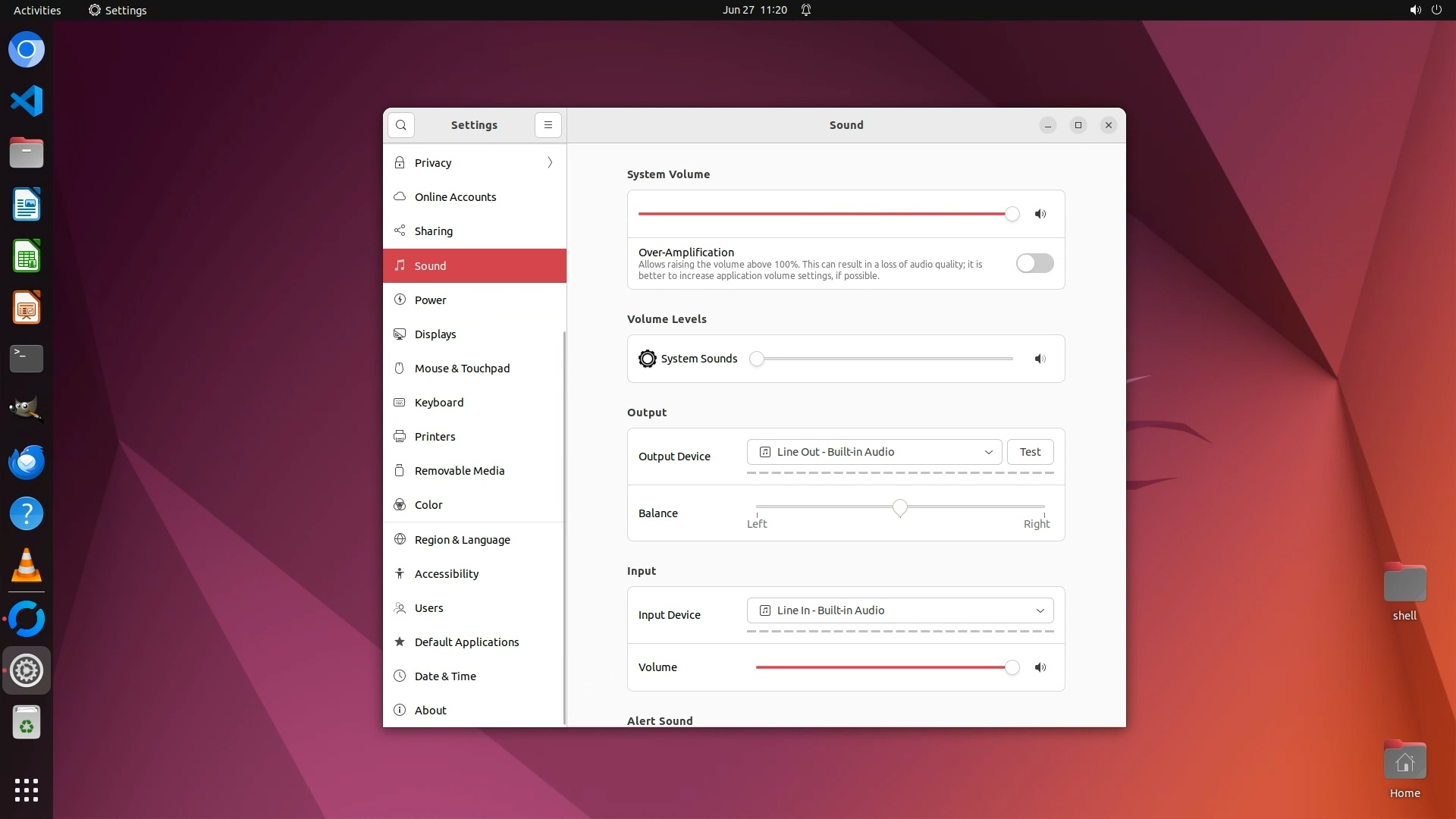Open system volume indicator in top bar
The width and height of the screenshot is (1456, 819).
(1414, 10)
